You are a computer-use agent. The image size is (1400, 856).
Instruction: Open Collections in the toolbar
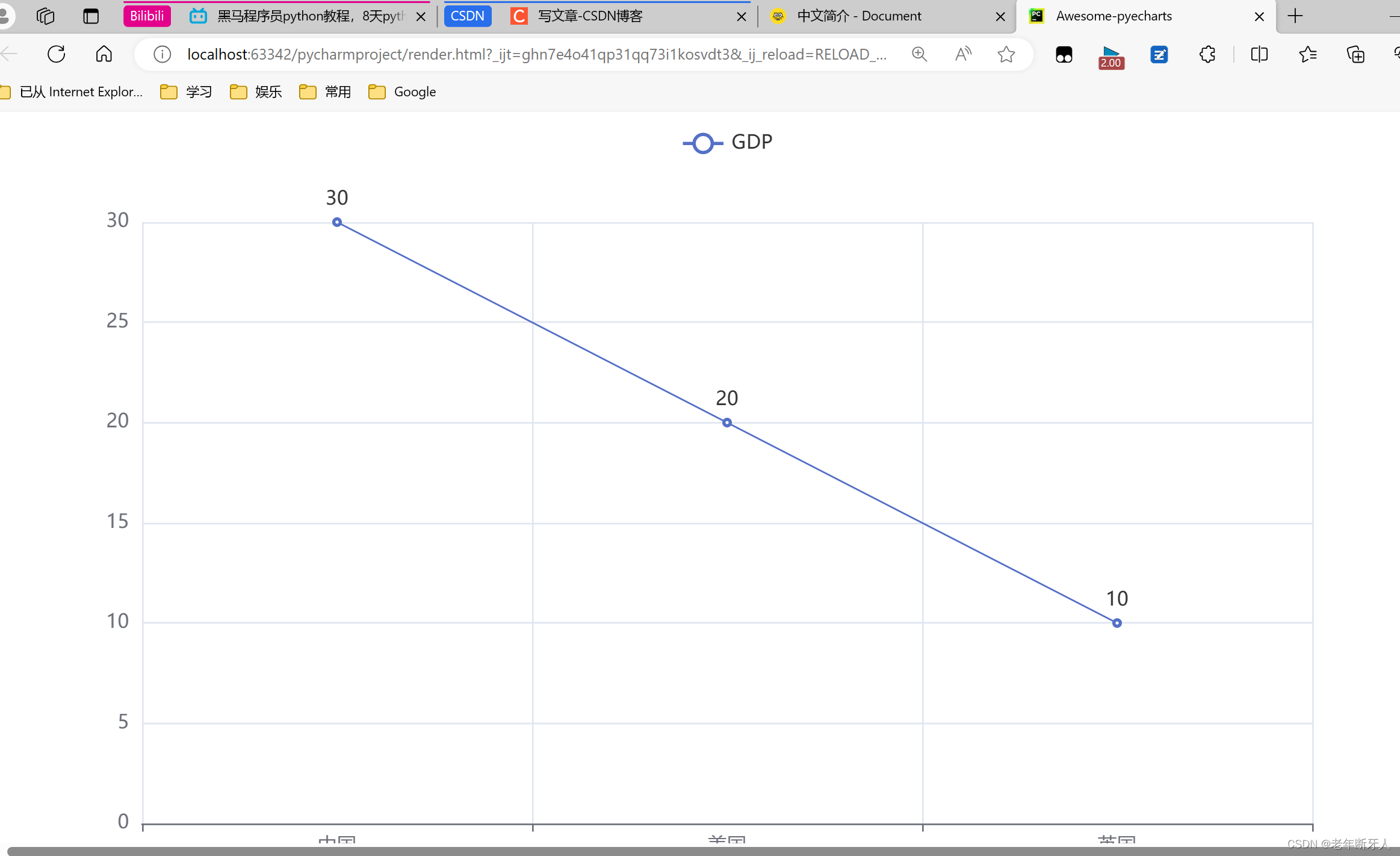[x=1355, y=55]
